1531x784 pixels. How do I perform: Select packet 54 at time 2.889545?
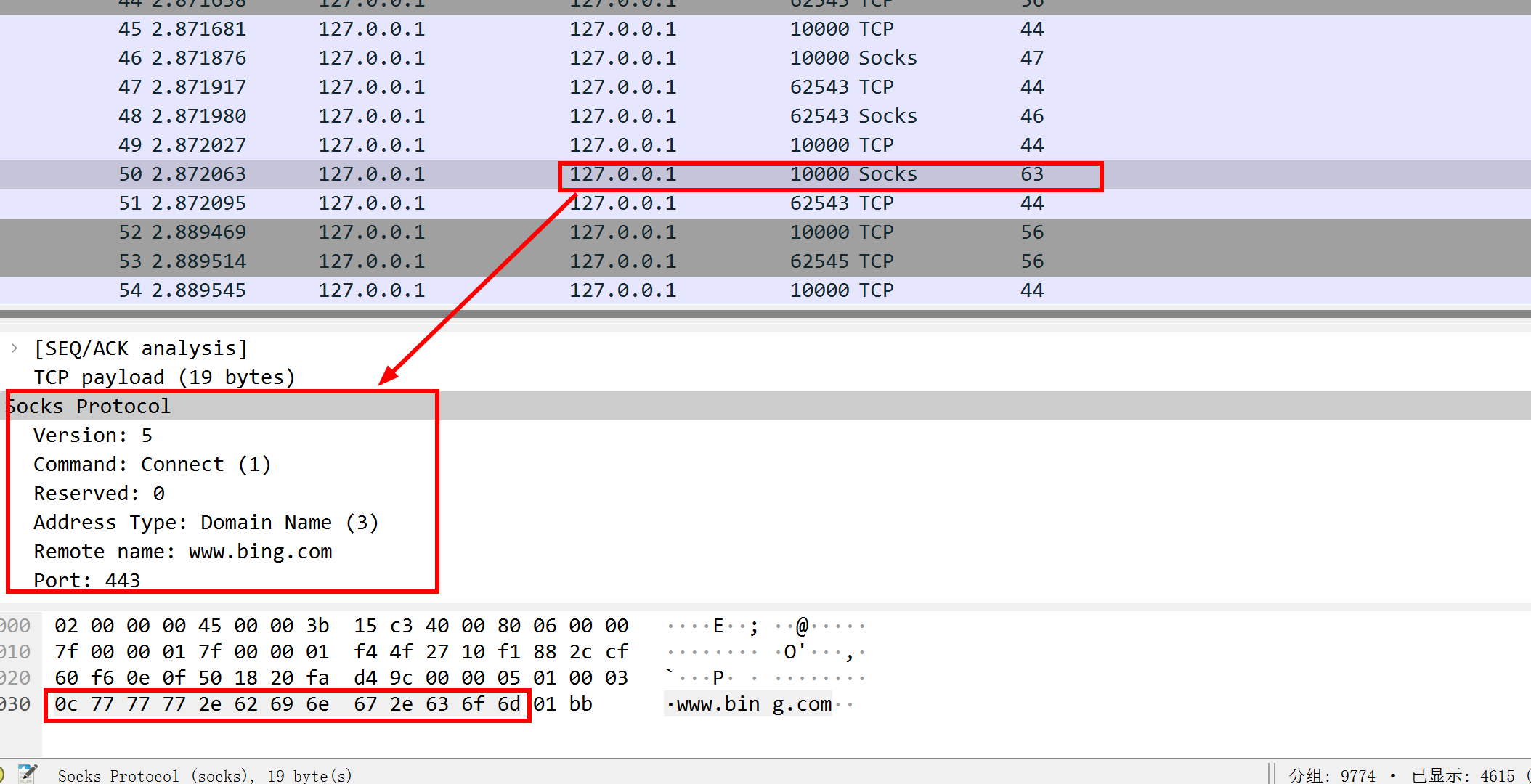[x=765, y=290]
